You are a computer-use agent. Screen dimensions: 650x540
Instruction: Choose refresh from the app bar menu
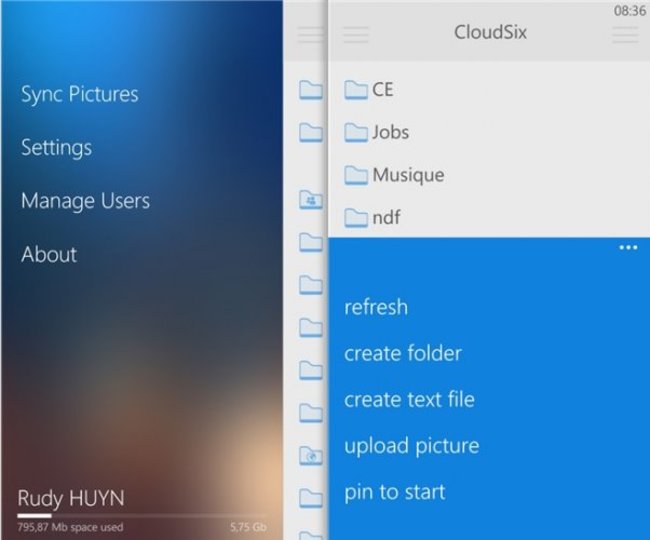pyautogui.click(x=376, y=307)
